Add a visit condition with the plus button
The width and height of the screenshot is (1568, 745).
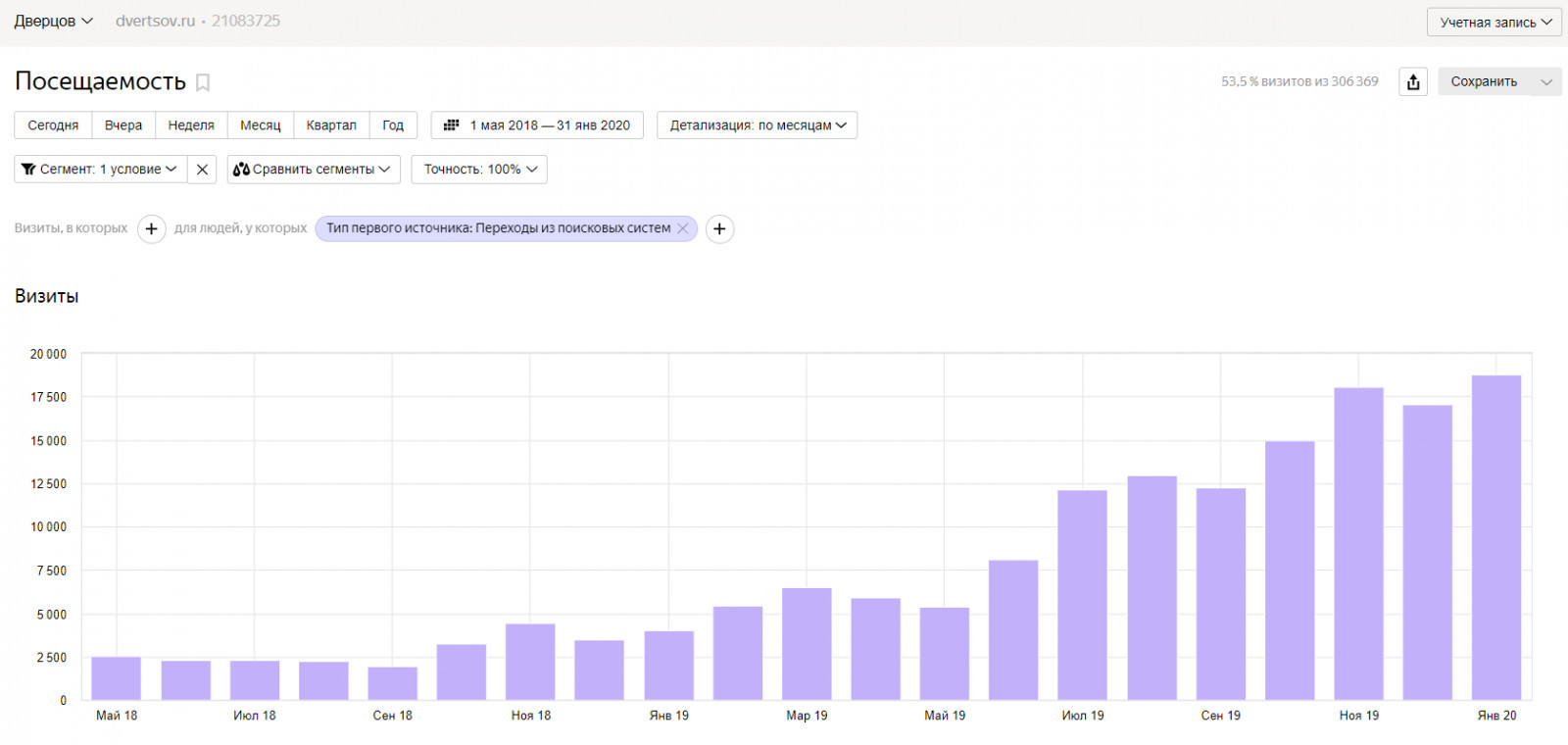point(151,228)
